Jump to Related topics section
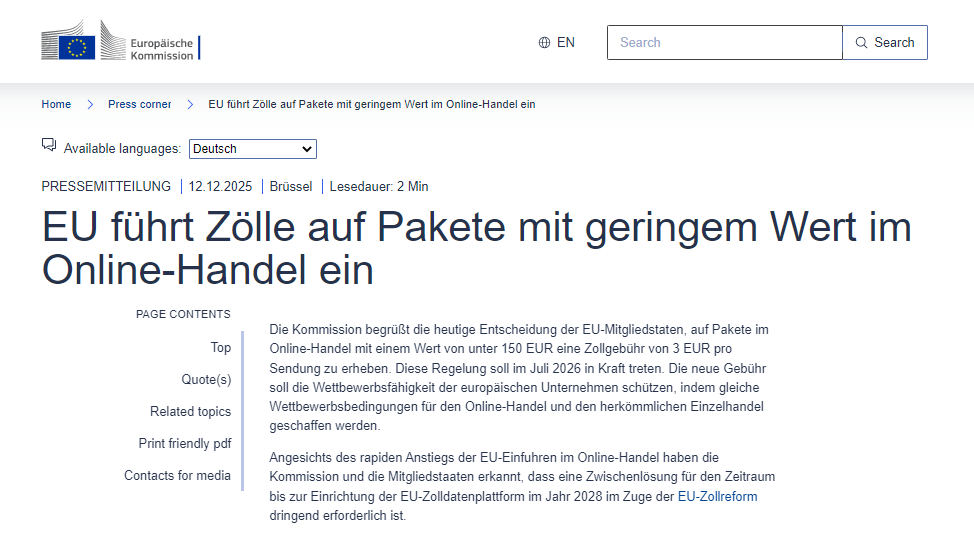Screen dimensions: 974x534 (x=190, y=412)
